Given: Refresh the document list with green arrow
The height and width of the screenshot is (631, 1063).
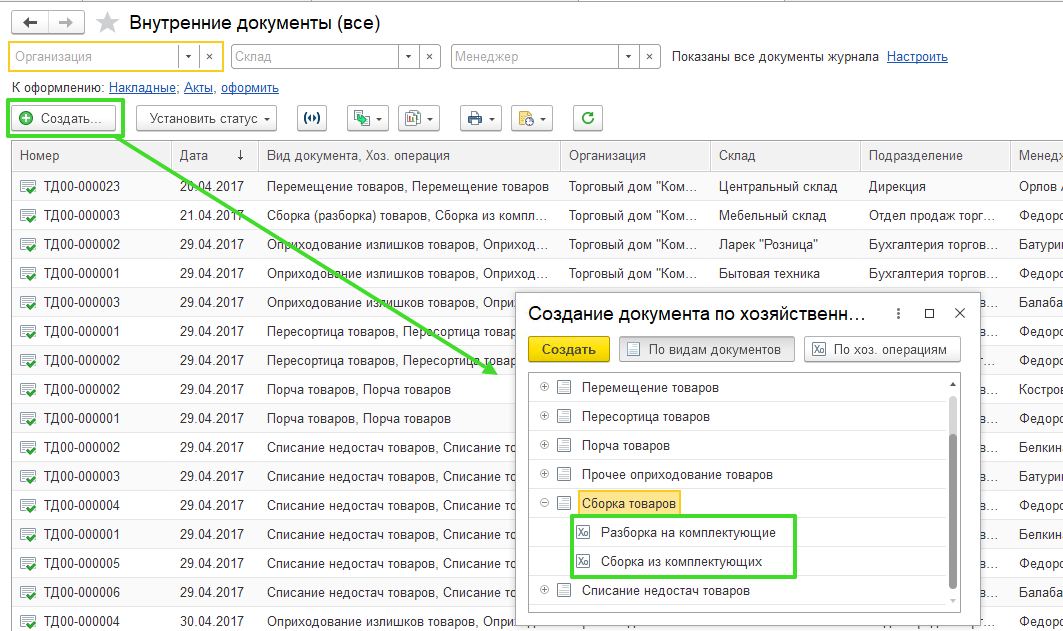Looking at the screenshot, I should (588, 119).
